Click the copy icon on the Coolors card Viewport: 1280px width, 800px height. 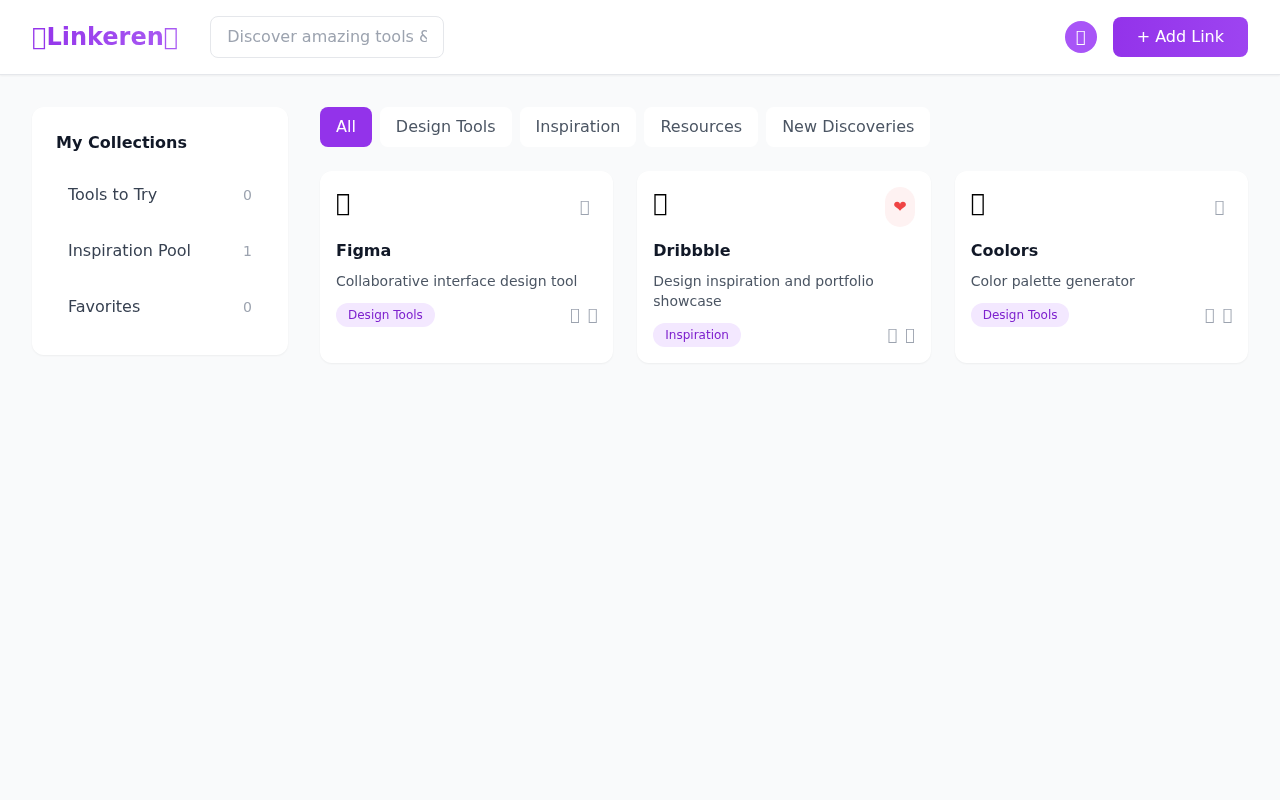[x=1227, y=315]
